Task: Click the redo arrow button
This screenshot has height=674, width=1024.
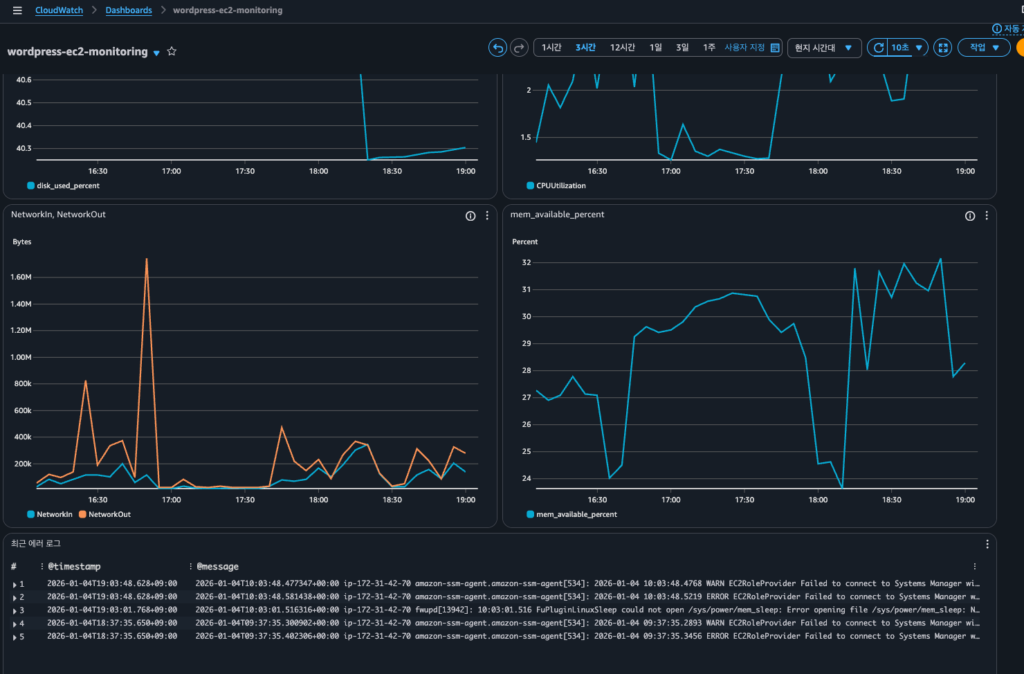Action: (x=519, y=48)
